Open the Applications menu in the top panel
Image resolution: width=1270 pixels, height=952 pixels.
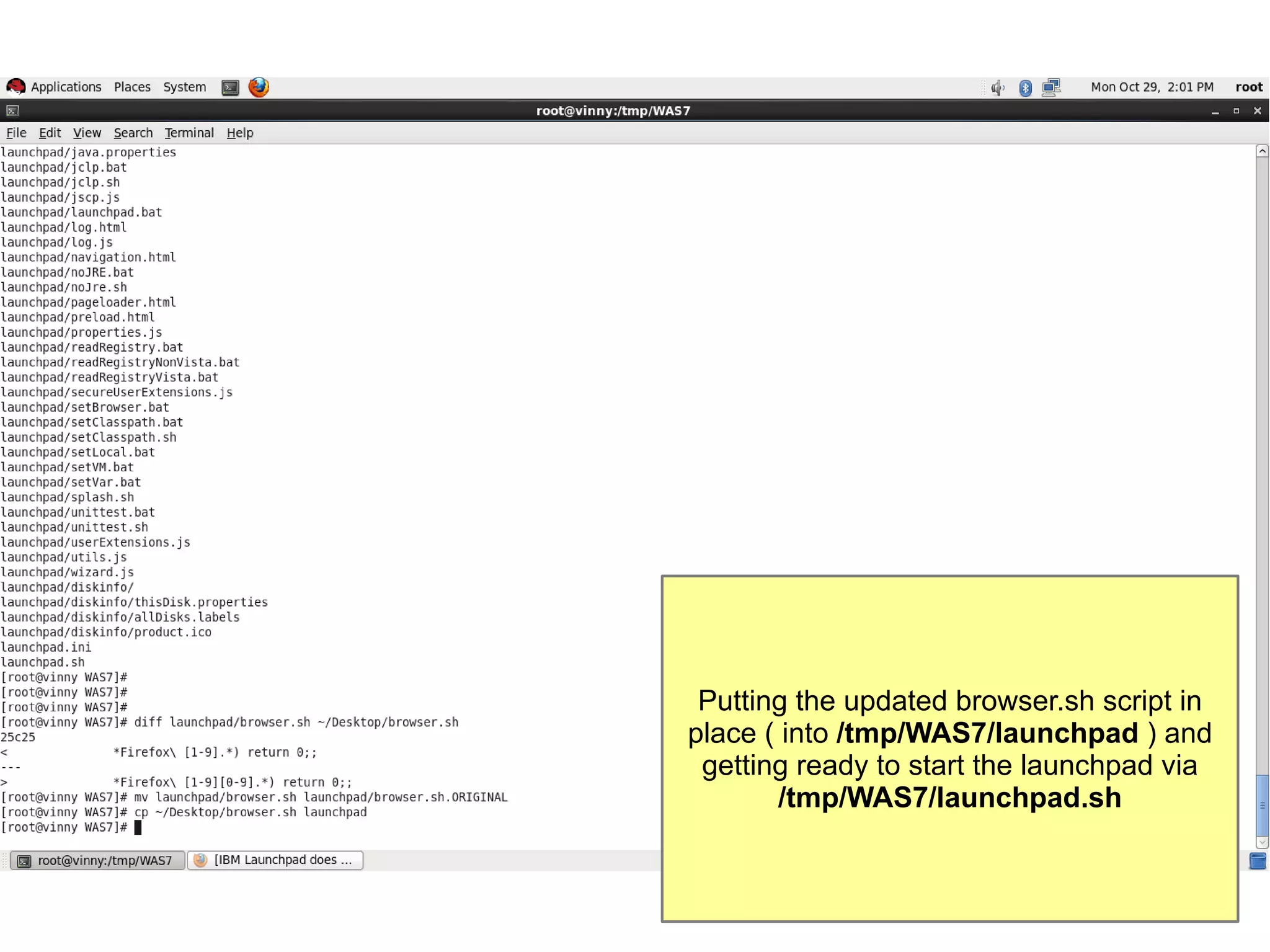coord(66,87)
